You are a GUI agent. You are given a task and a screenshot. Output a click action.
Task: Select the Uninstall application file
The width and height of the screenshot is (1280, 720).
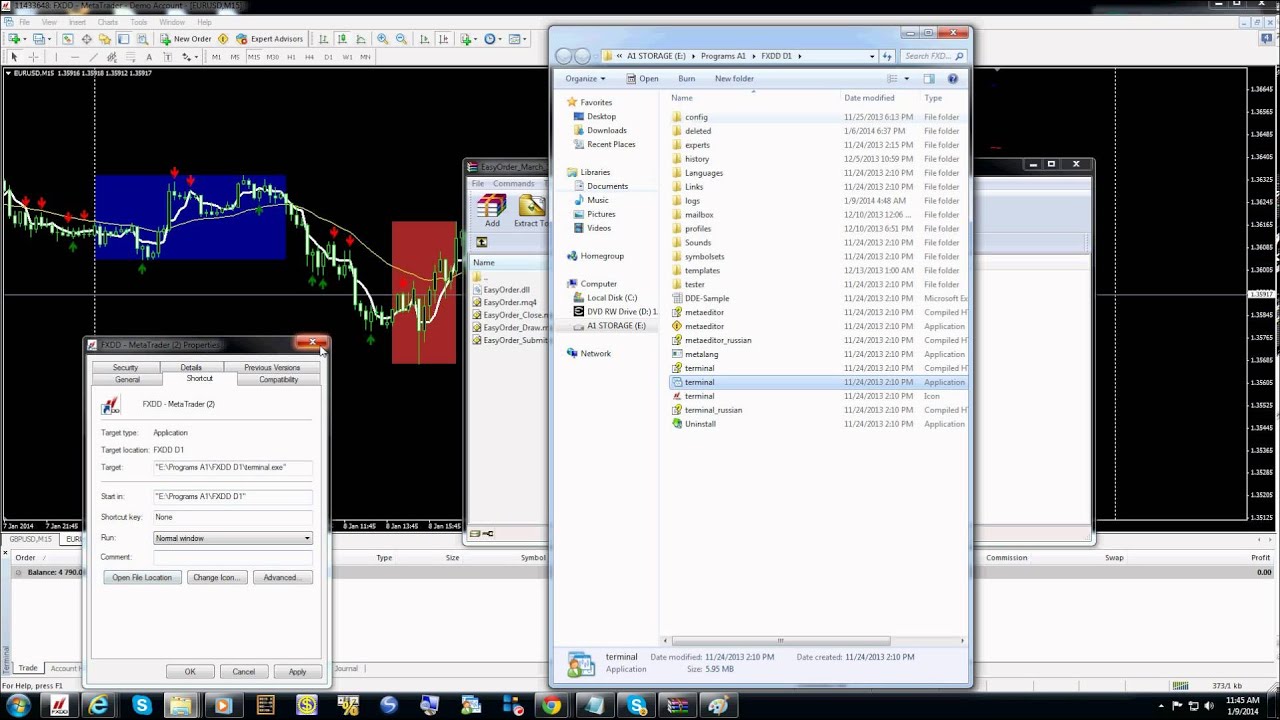pos(700,424)
